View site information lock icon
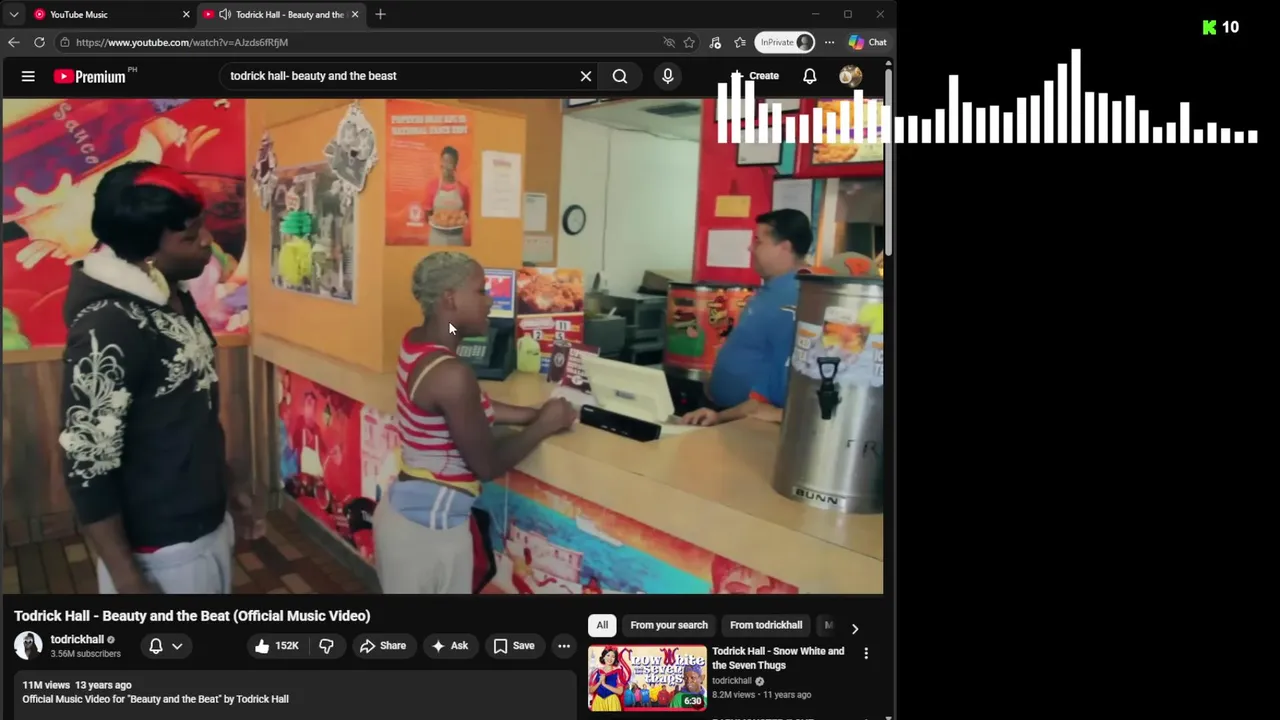Screen dimensions: 1280x720 click(65, 42)
